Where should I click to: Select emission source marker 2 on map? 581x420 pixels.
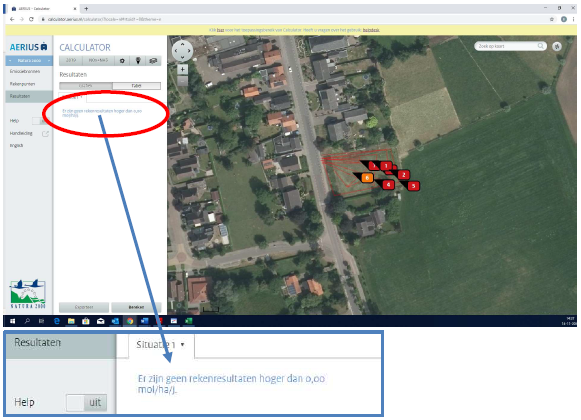click(x=404, y=175)
